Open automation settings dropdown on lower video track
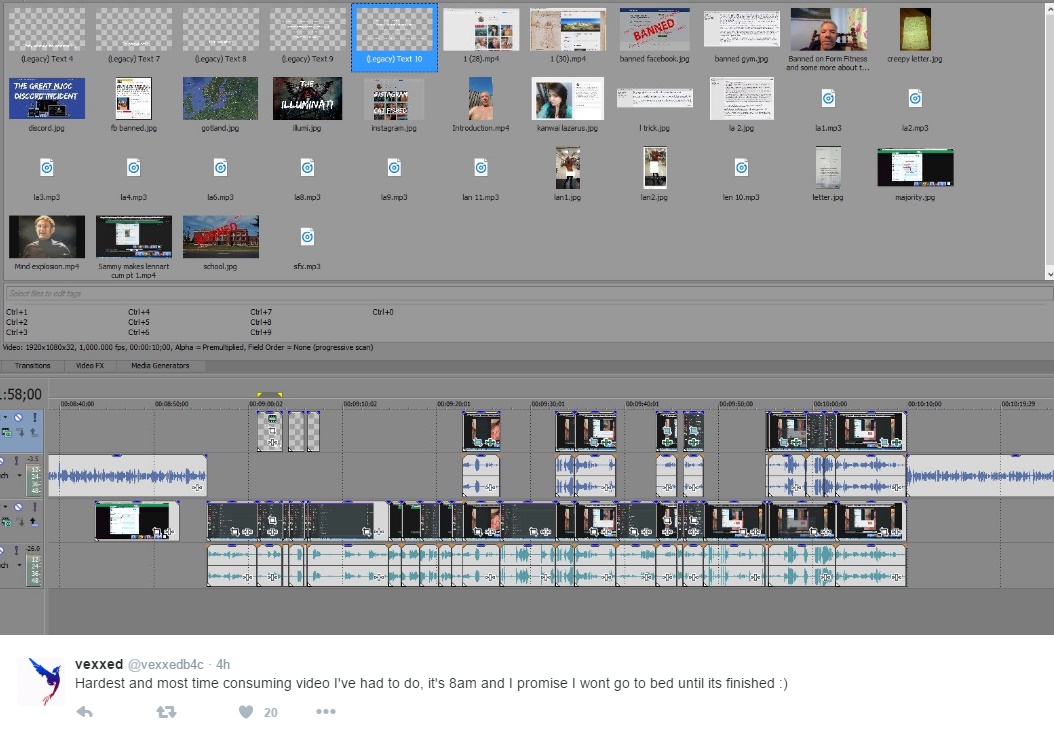The image size is (1054, 741). click(5, 507)
